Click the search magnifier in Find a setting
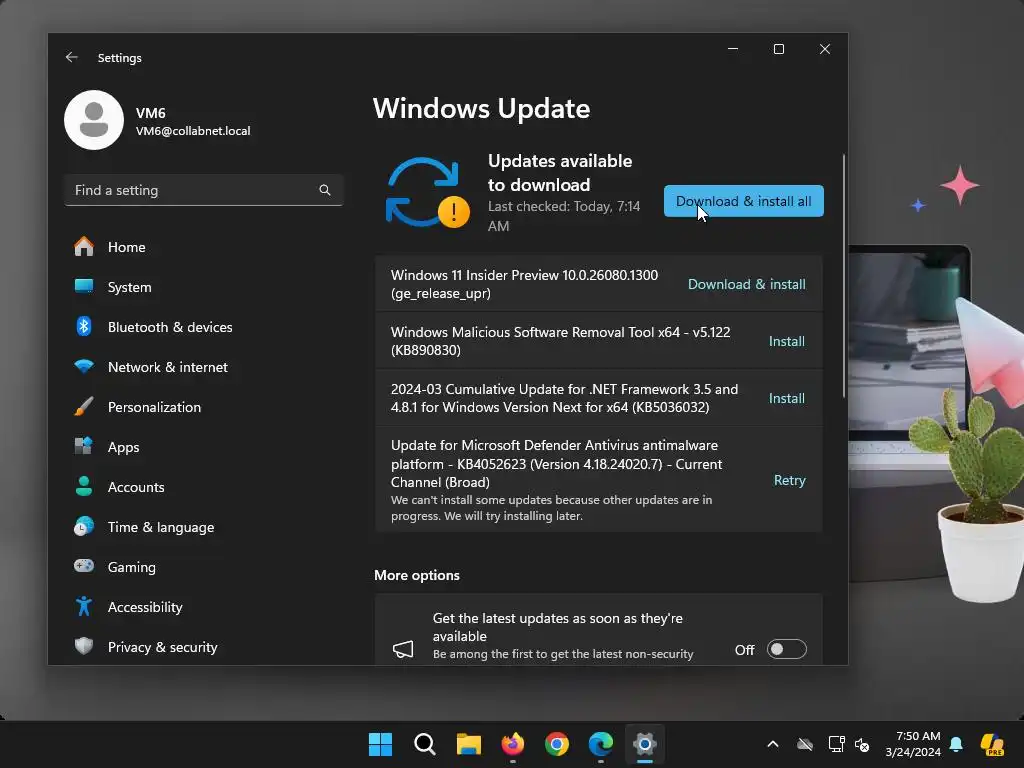Viewport: 1024px width, 768px height. point(325,190)
